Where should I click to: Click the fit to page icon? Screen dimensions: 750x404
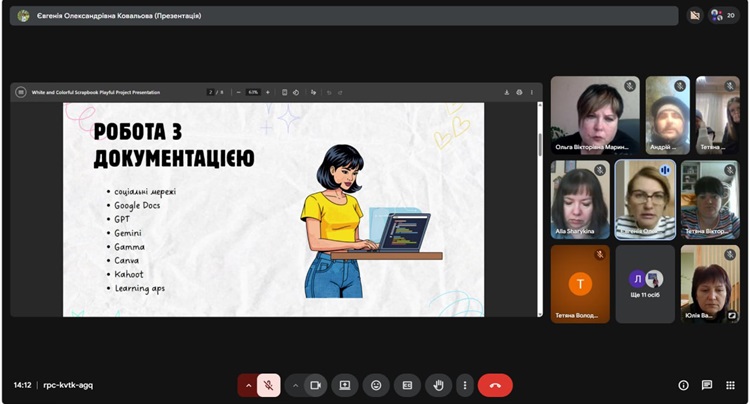284,92
